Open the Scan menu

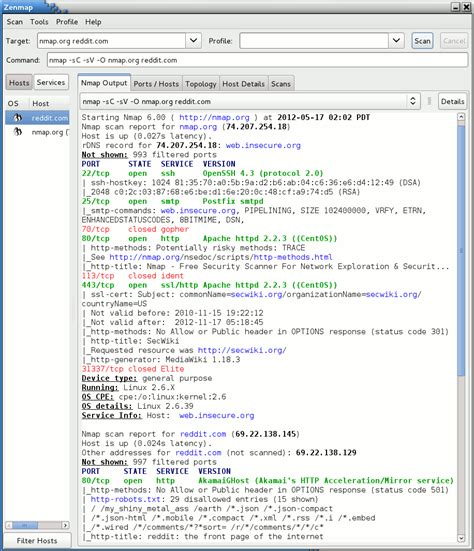coord(14,22)
